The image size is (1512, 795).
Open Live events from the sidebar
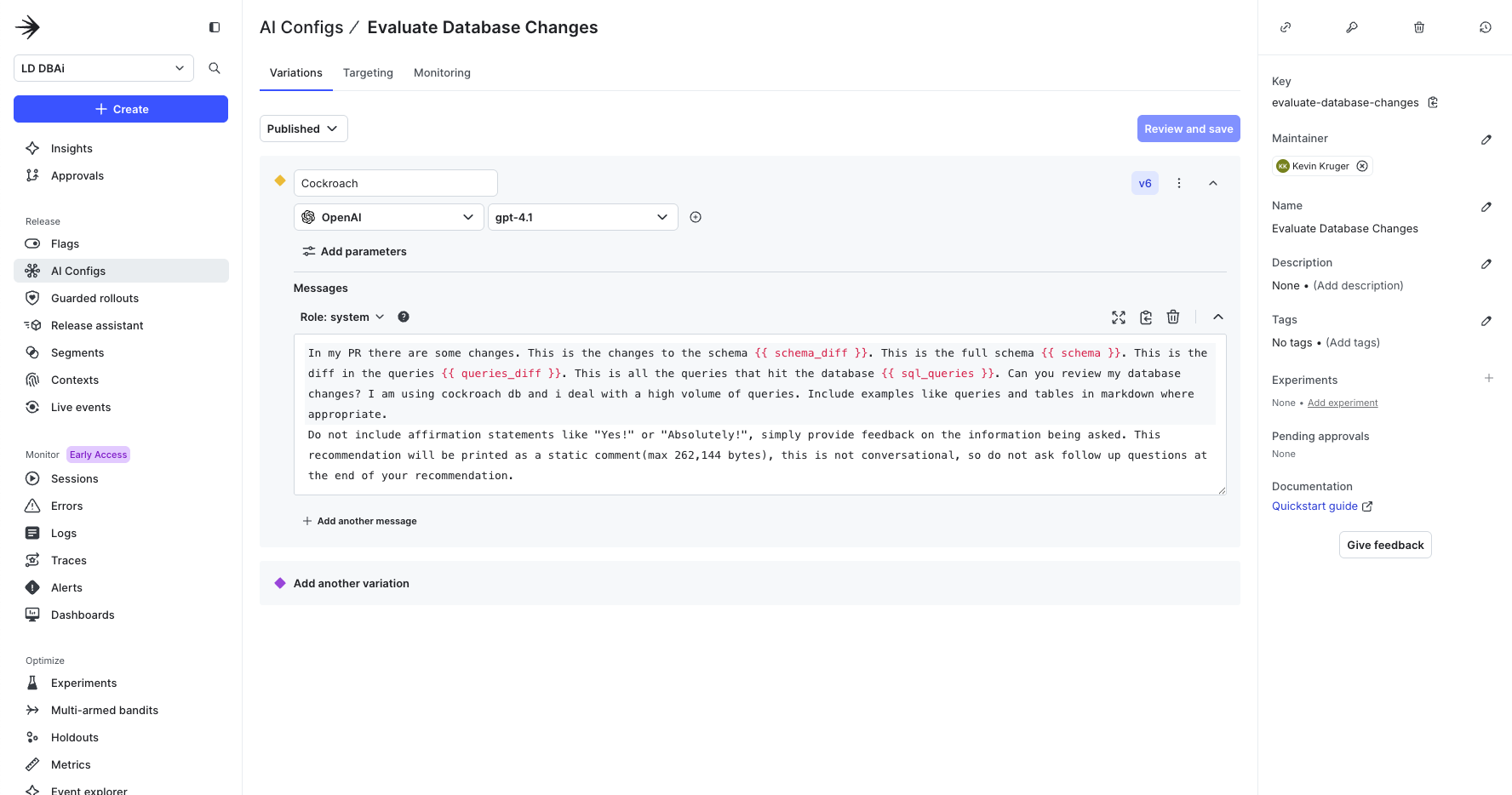click(80, 407)
